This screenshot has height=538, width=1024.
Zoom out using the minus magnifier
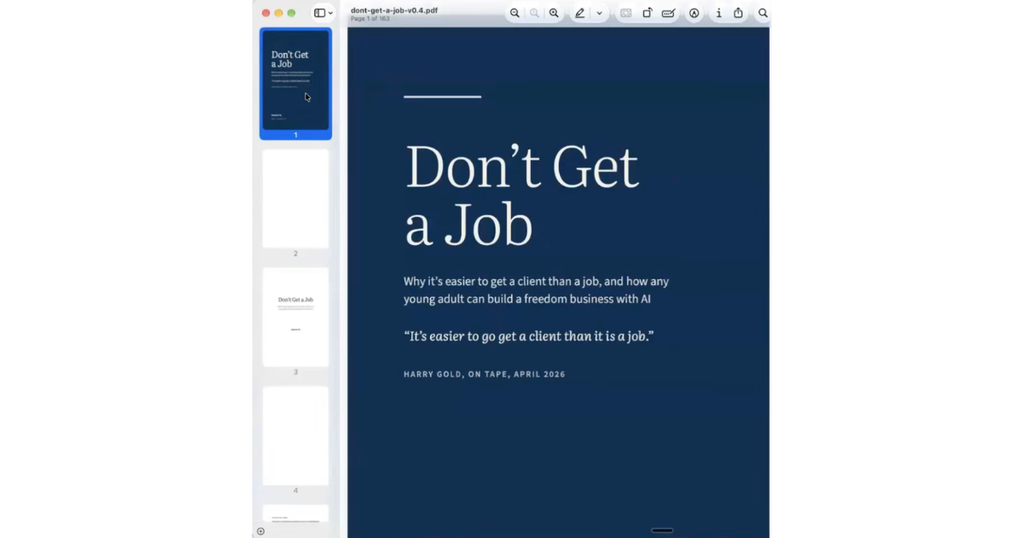pos(515,13)
